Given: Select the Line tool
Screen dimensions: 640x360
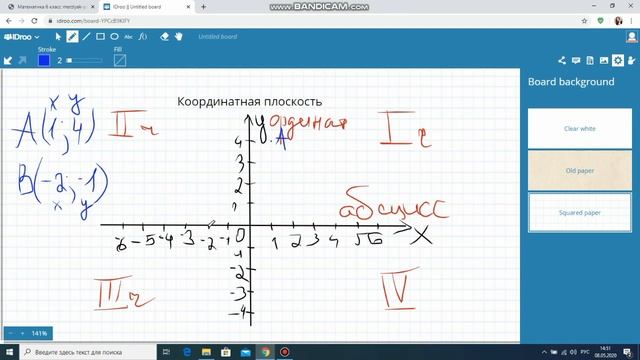Looking at the screenshot, I should point(86,37).
